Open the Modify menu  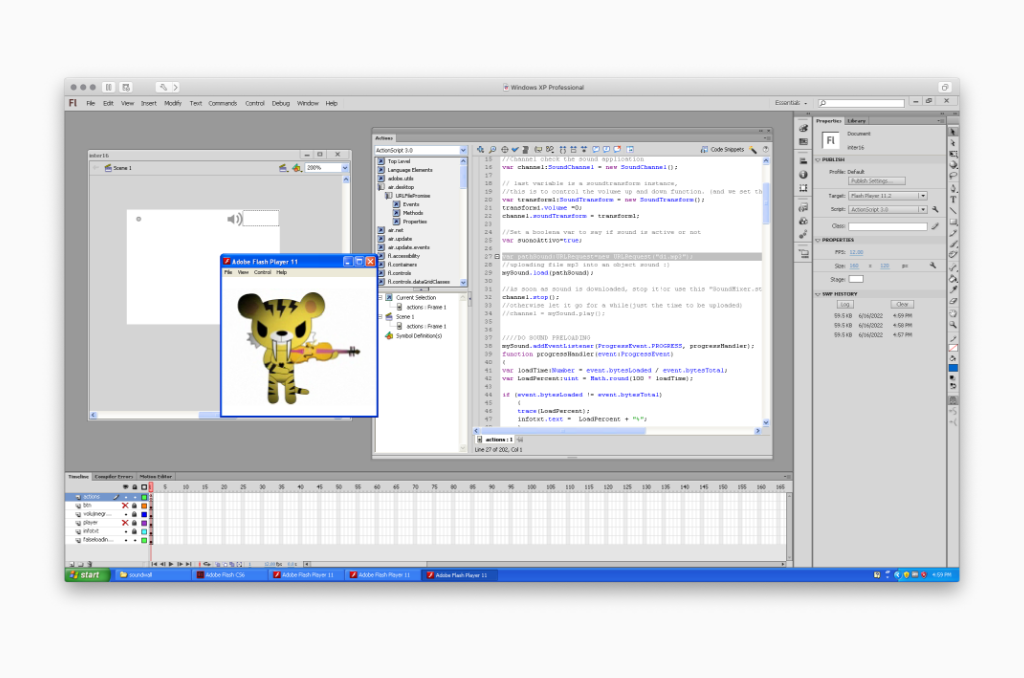(x=172, y=103)
